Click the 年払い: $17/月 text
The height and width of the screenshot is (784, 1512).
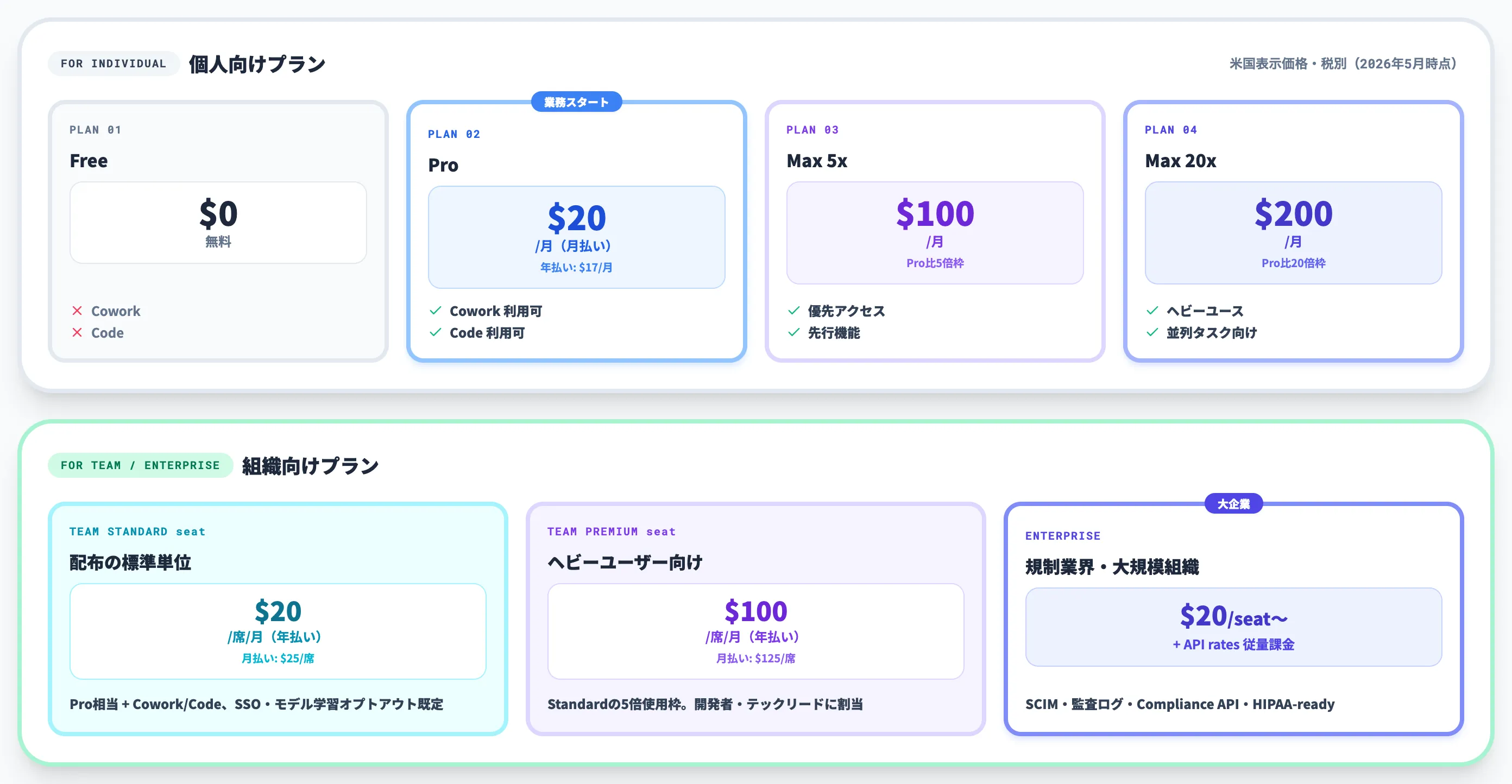(x=576, y=268)
